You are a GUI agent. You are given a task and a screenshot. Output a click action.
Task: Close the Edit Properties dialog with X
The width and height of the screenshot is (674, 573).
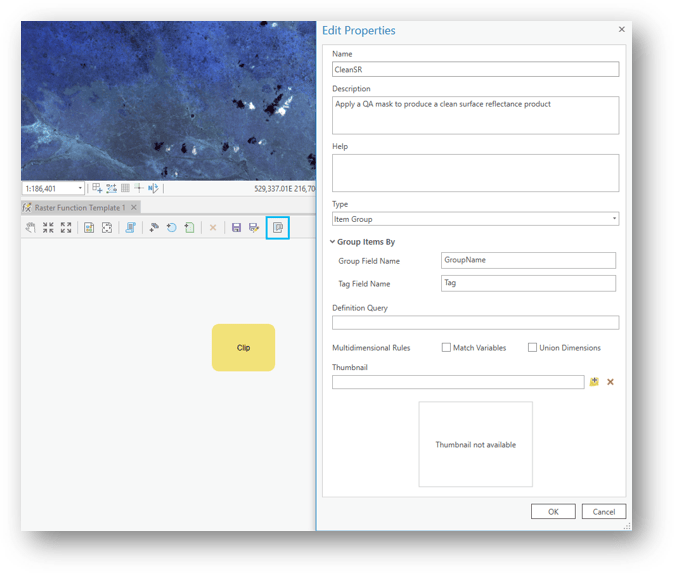[x=622, y=29]
